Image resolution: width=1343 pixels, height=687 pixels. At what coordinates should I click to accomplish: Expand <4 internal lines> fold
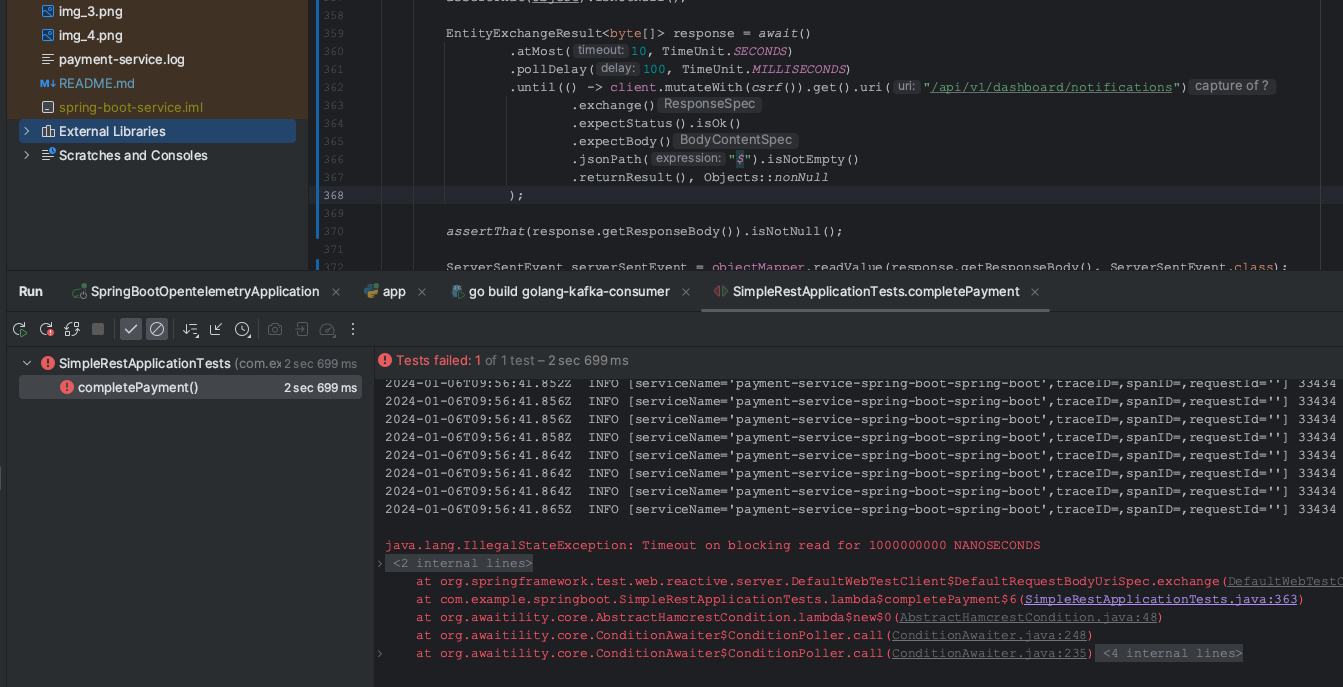(x=1169, y=653)
